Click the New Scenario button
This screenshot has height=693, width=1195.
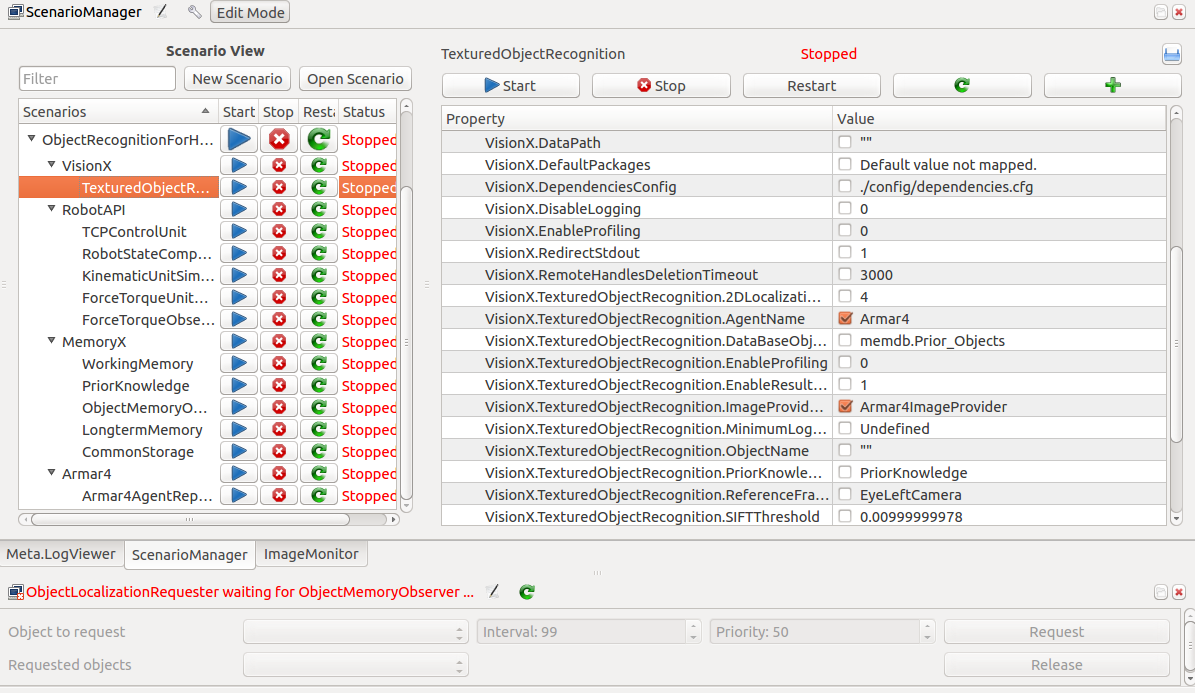237,79
